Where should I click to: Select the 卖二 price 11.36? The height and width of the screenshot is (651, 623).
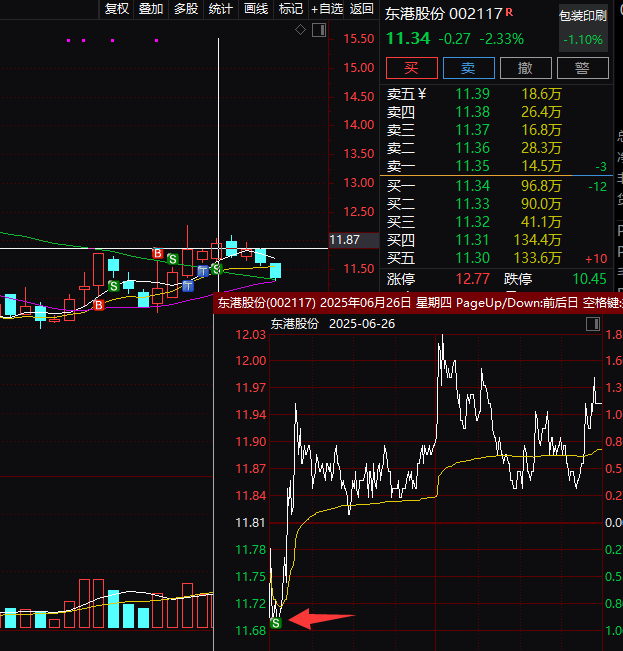(x=473, y=148)
